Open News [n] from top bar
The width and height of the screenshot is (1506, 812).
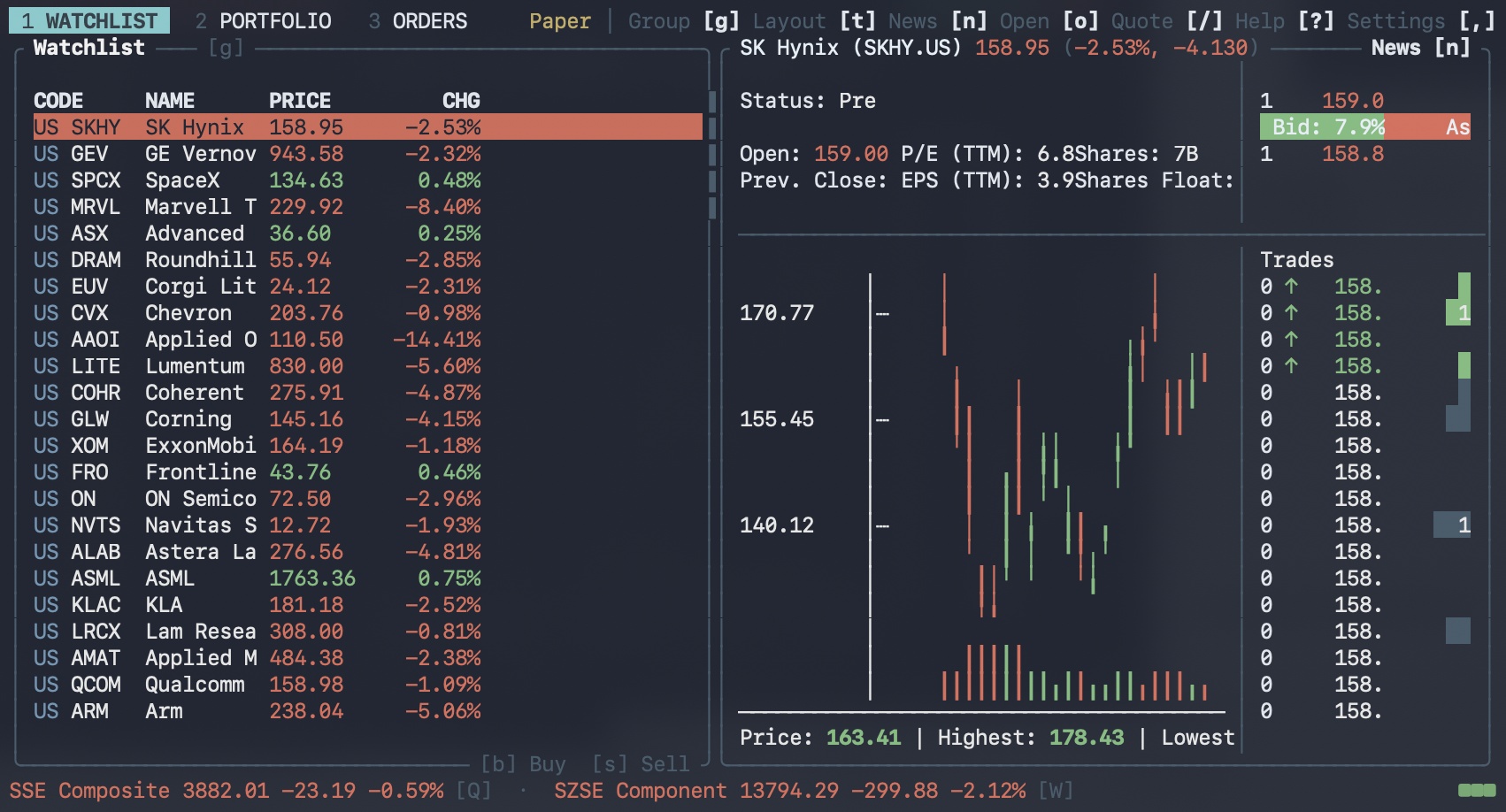click(938, 20)
